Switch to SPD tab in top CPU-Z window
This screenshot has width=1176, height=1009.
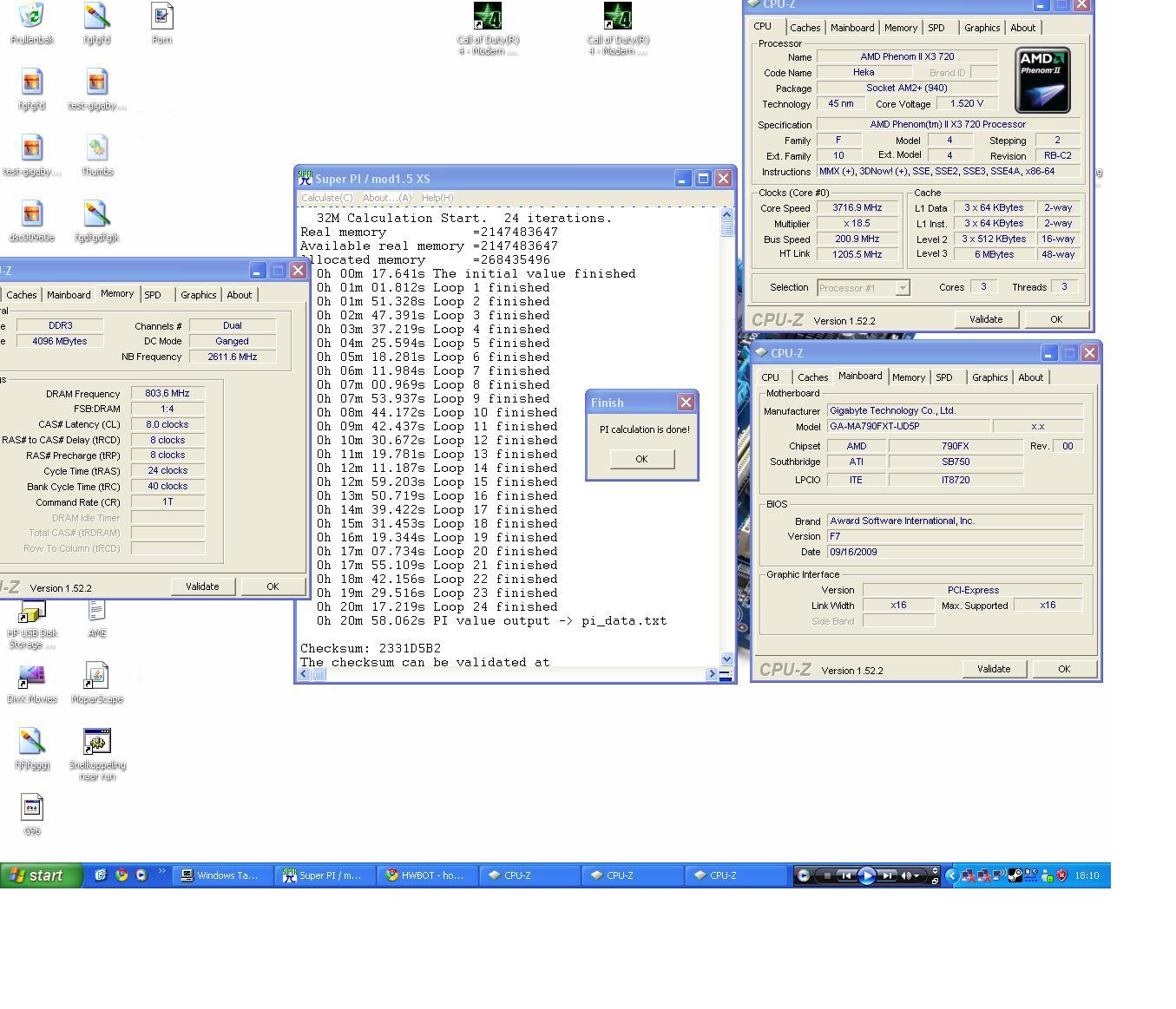click(936, 28)
